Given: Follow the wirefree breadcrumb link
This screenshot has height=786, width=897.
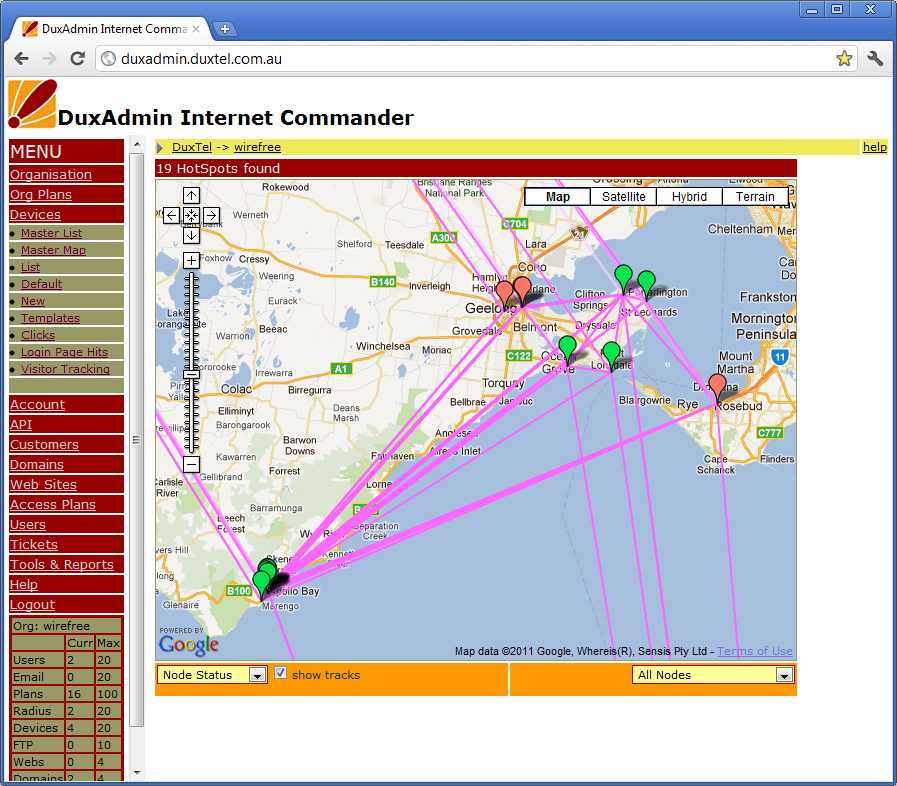Looking at the screenshot, I should click(x=257, y=147).
